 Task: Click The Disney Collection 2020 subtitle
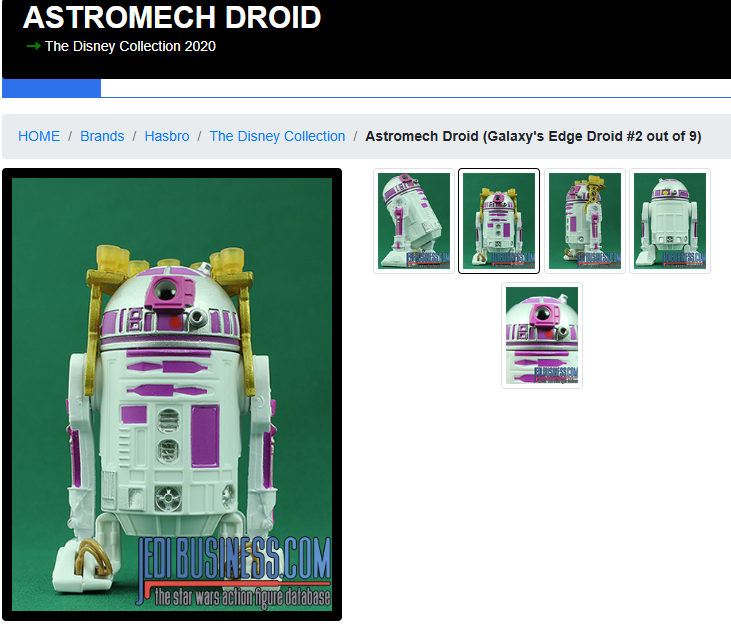[x=130, y=46]
